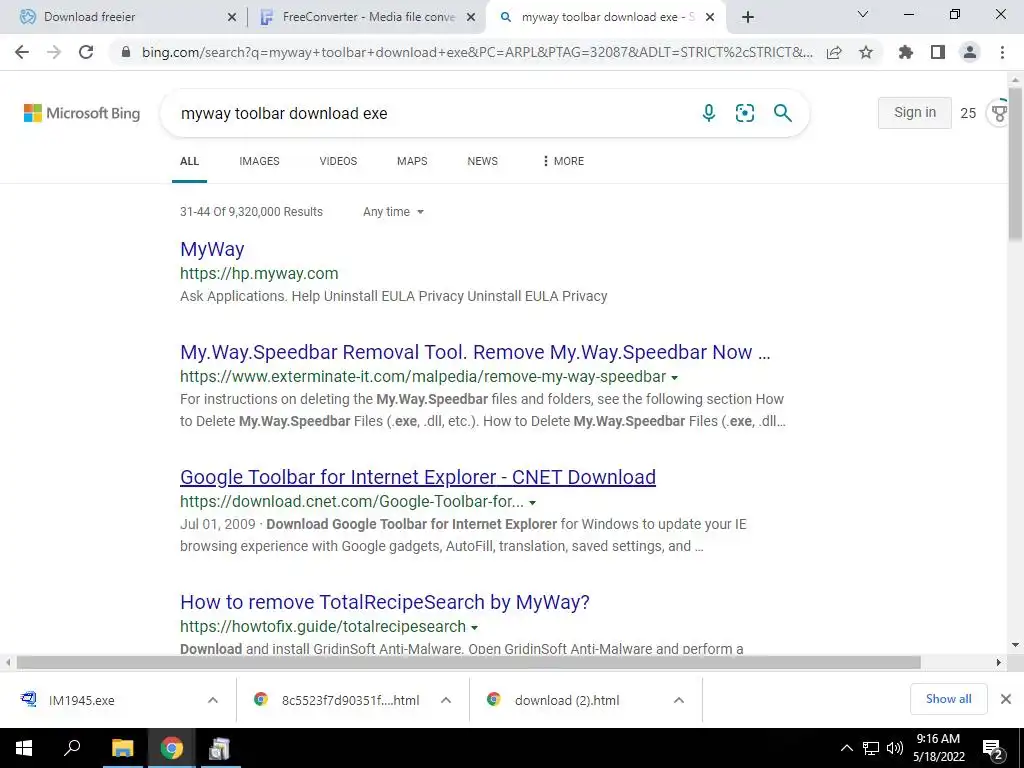Image resolution: width=1024 pixels, height=768 pixels.
Task: Open My.Way.Speedbar Removal Tool result
Action: pos(475,352)
